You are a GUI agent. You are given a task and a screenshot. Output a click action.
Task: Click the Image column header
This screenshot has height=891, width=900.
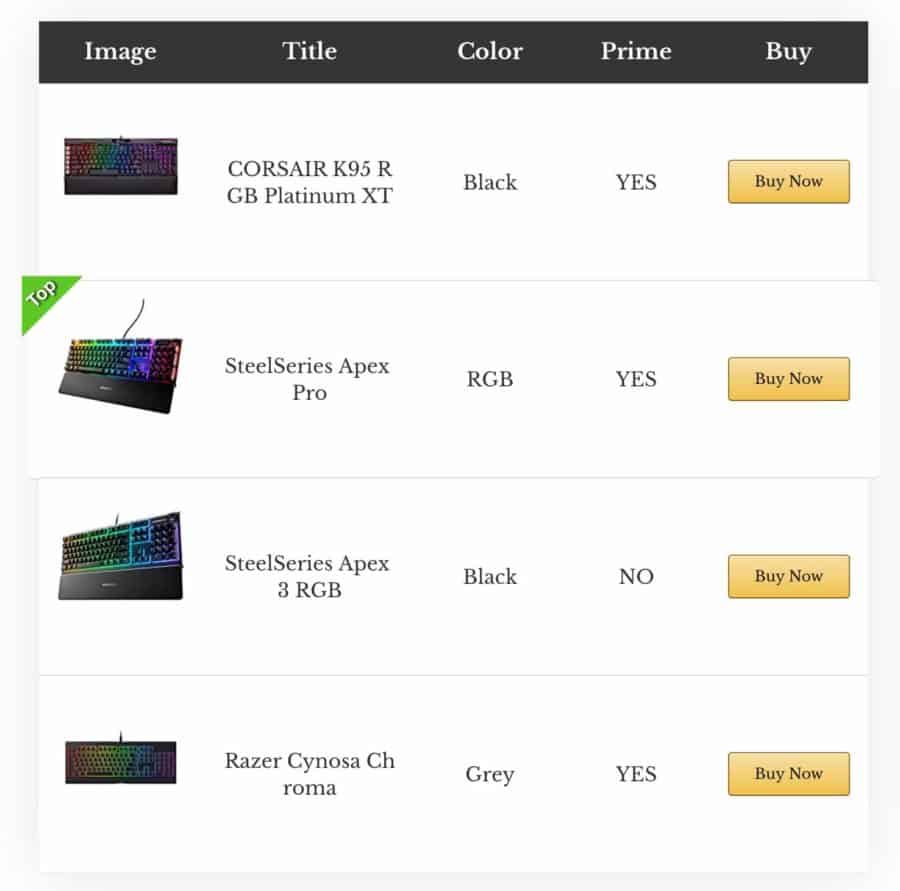(x=121, y=52)
